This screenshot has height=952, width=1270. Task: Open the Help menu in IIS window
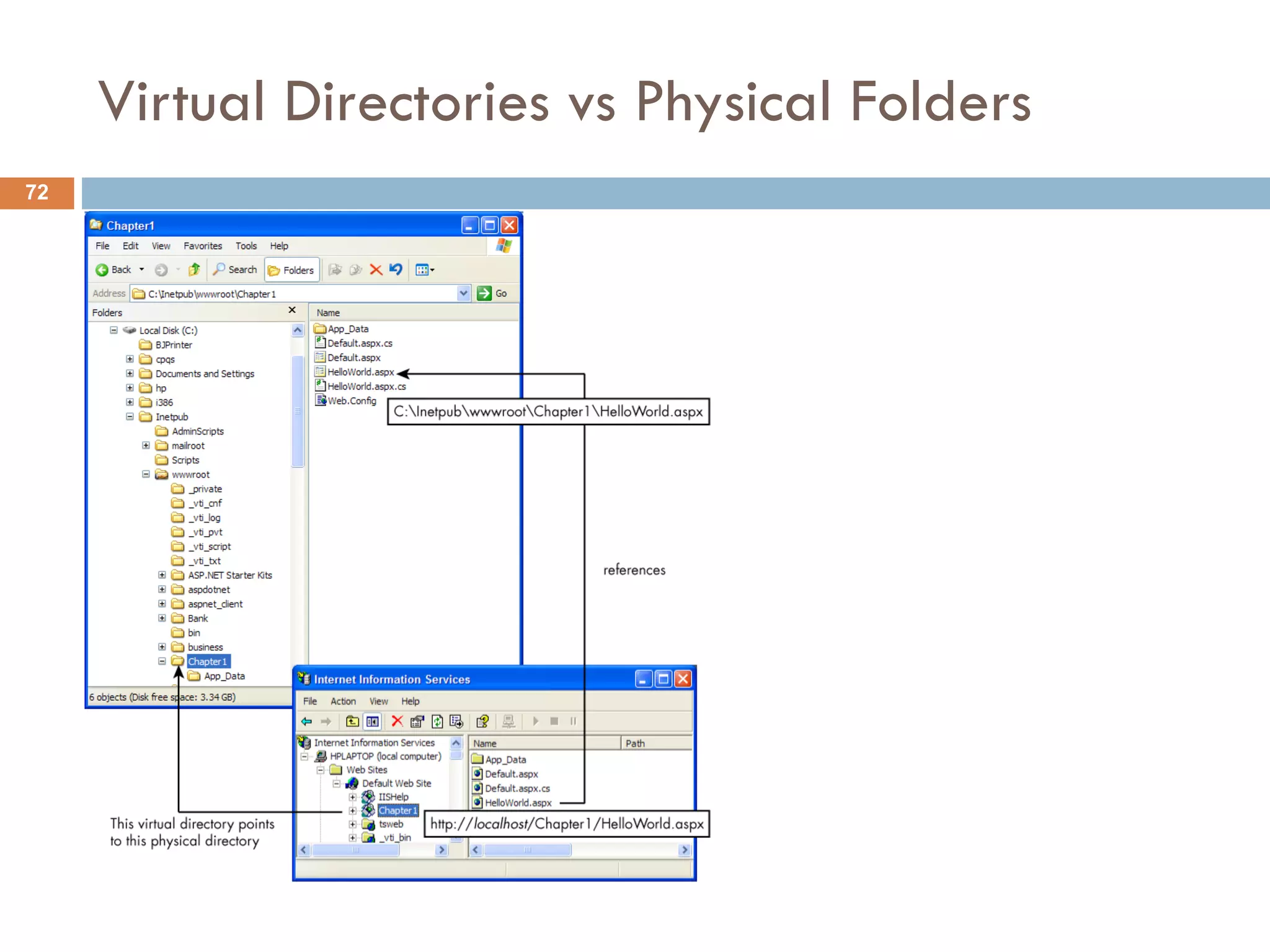click(410, 701)
